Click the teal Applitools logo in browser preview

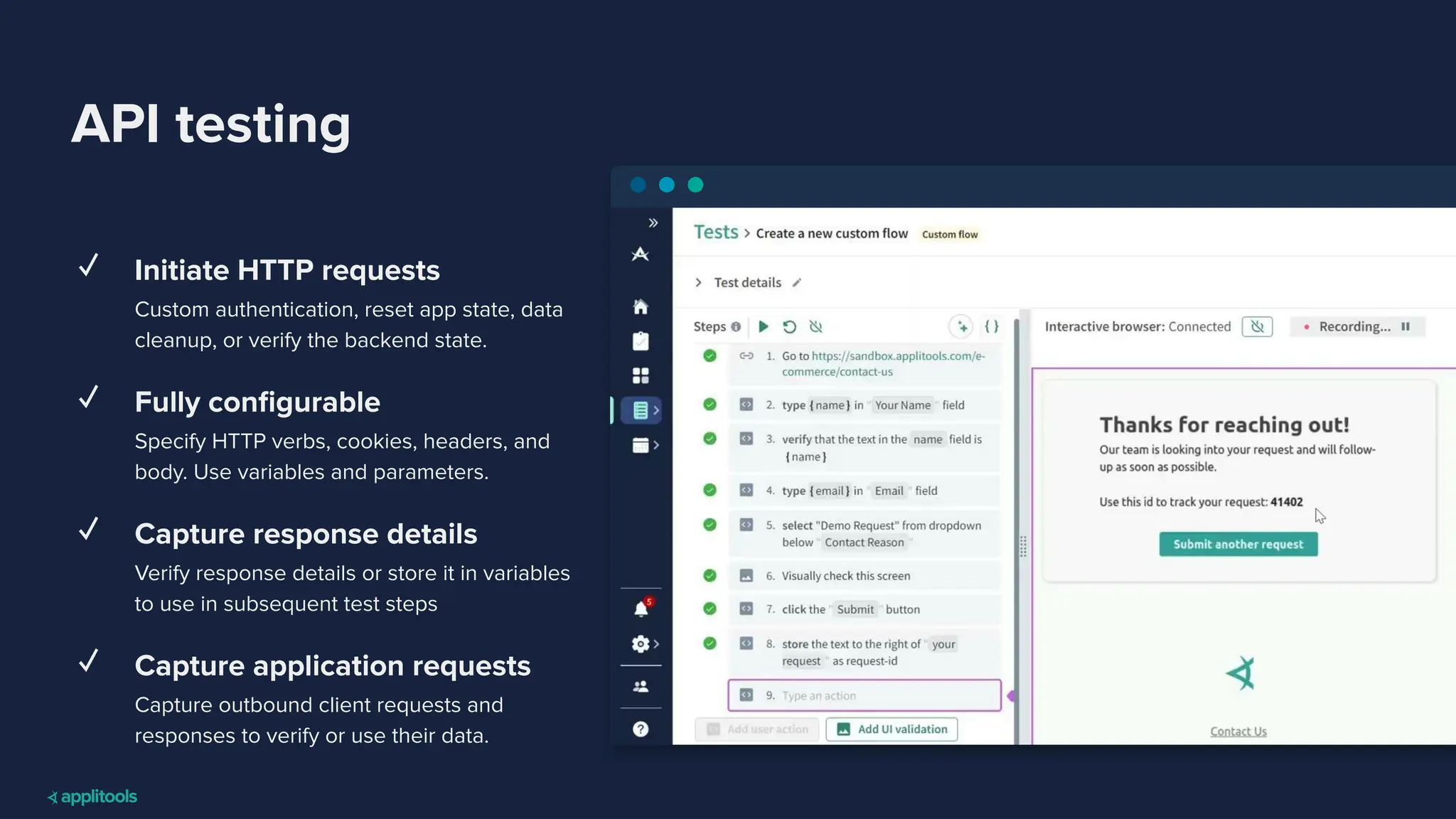[x=1241, y=673]
